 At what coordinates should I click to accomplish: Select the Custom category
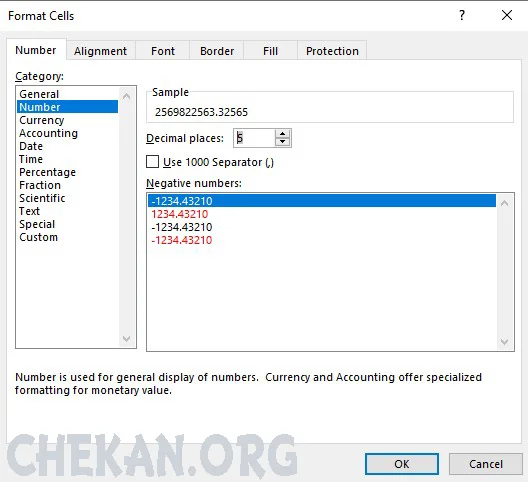(67, 237)
